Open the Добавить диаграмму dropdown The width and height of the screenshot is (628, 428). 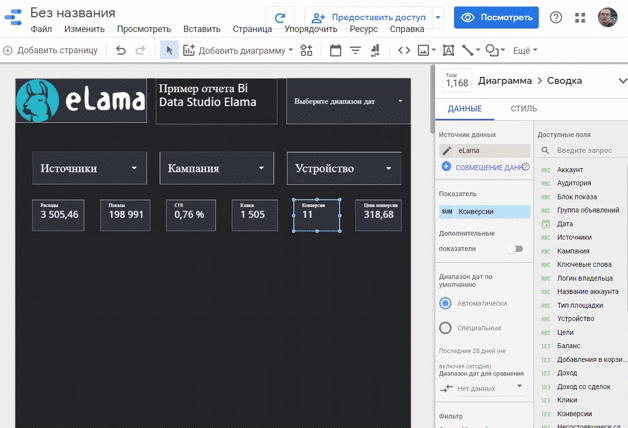point(238,50)
